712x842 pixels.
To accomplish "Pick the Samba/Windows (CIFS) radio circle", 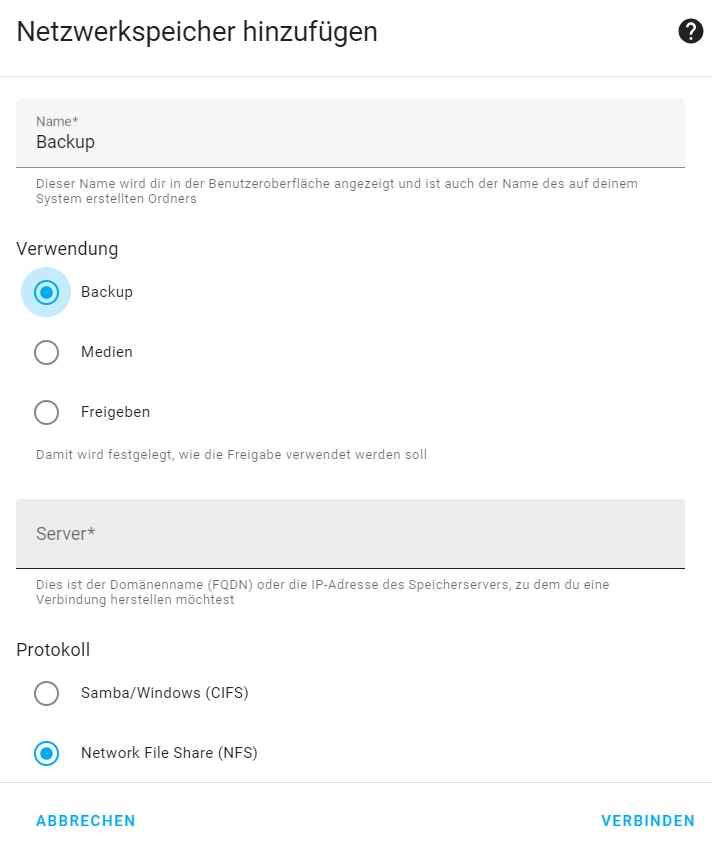I will click(46, 693).
